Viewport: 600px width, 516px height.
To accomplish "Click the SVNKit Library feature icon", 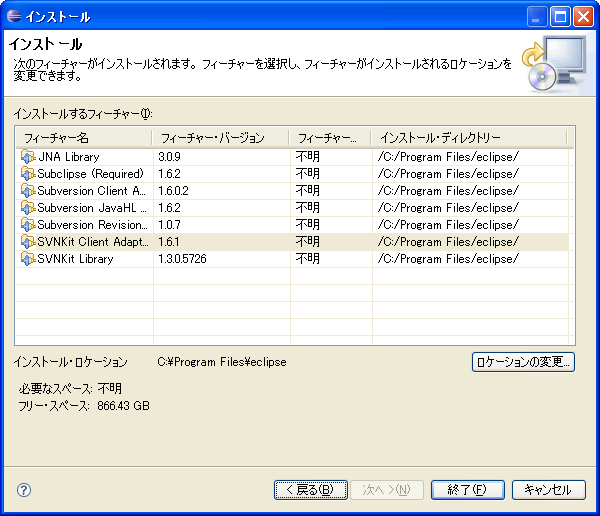I will coord(28,259).
